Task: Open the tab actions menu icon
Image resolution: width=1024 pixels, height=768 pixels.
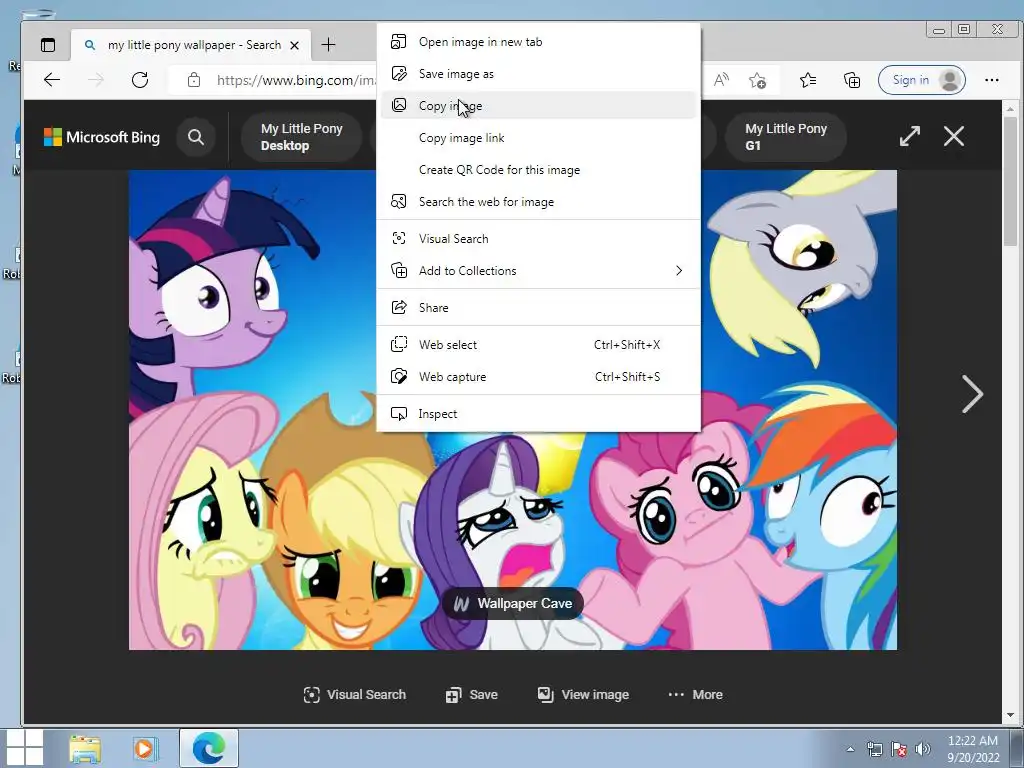Action: 48,45
